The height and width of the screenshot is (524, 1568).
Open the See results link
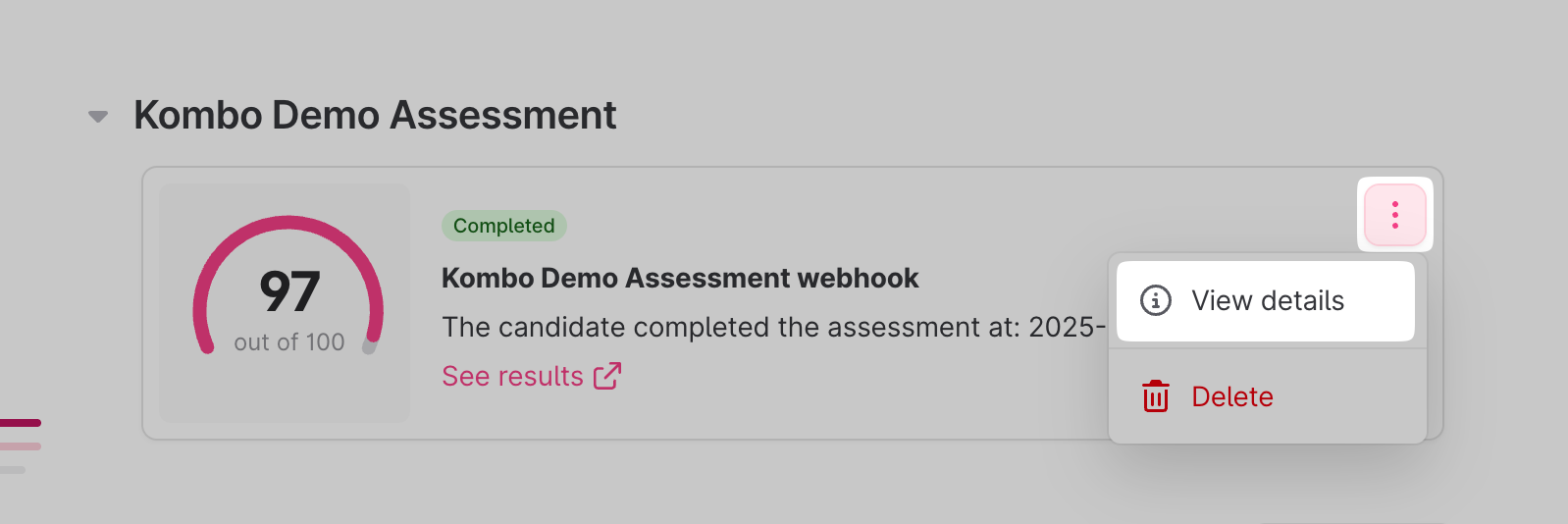pos(512,376)
